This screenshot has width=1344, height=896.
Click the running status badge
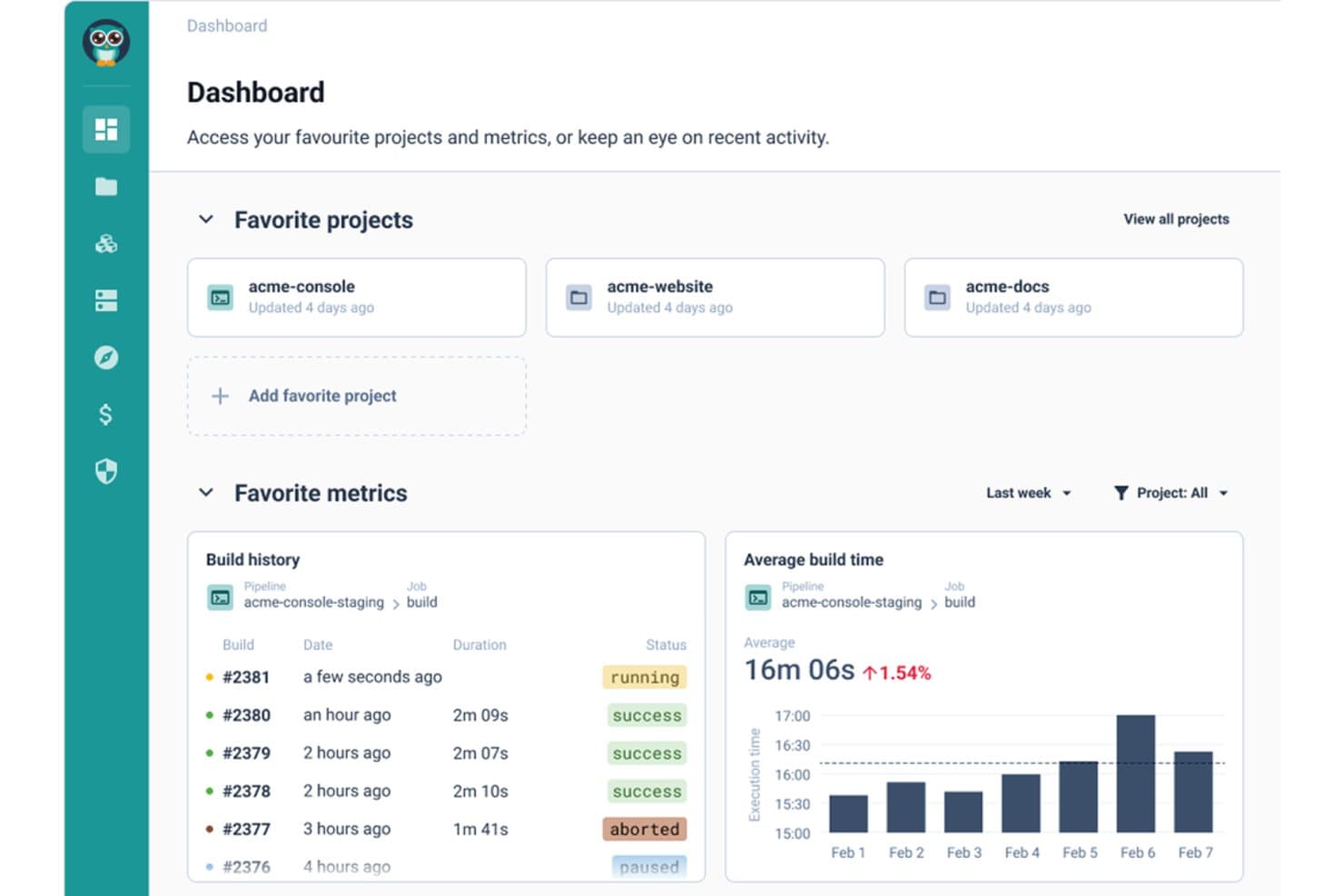[645, 677]
